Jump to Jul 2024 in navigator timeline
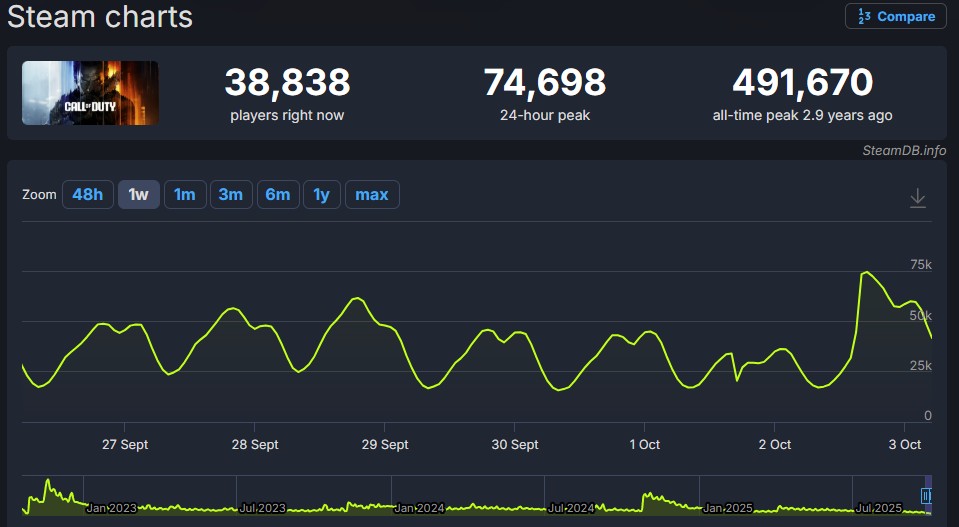 click(573, 508)
